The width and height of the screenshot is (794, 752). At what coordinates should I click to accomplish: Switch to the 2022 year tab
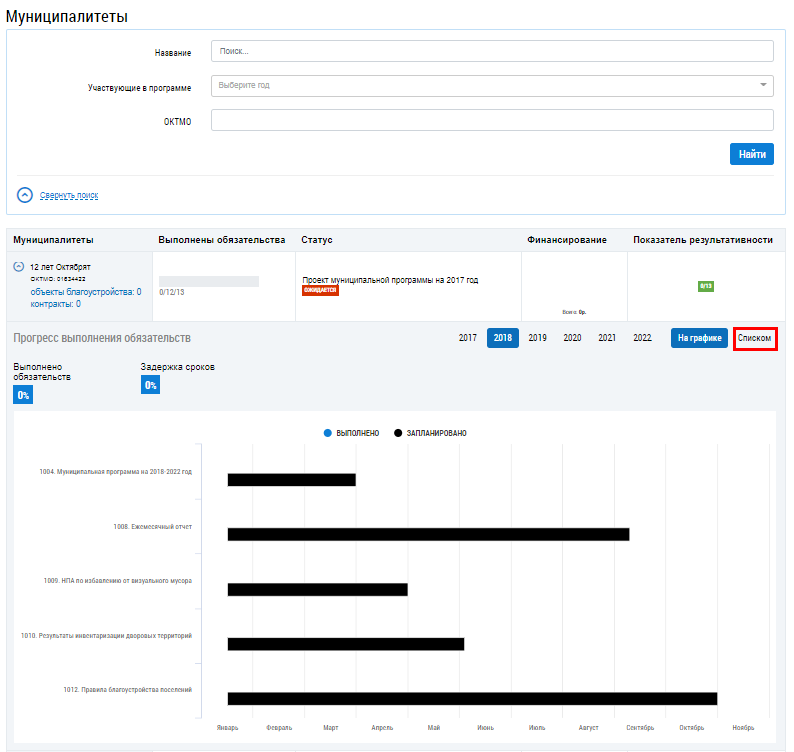tap(642, 338)
